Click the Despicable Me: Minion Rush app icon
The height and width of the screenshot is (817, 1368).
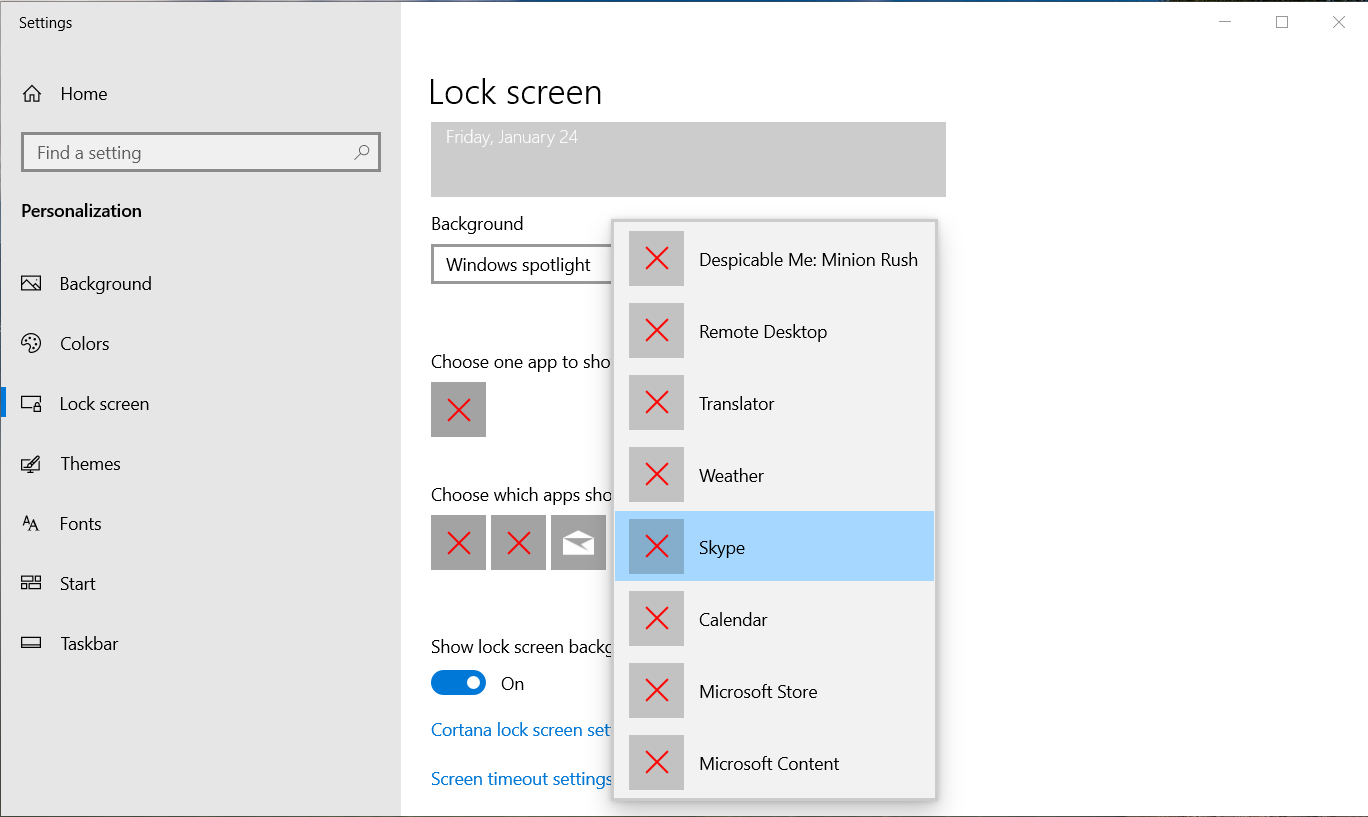click(656, 259)
